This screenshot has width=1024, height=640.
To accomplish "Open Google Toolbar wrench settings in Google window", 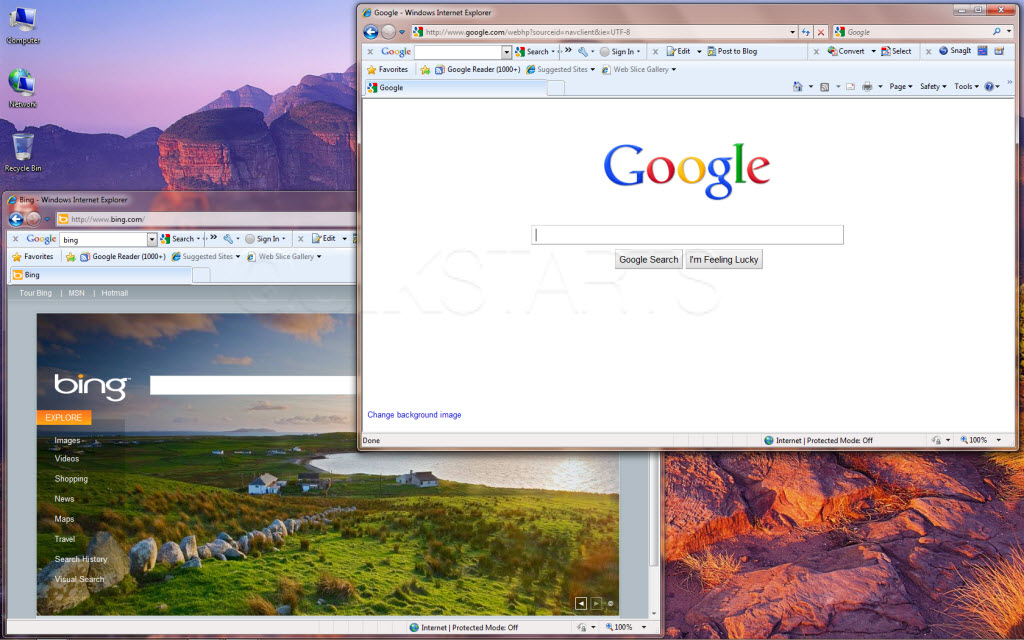I will [x=583, y=51].
